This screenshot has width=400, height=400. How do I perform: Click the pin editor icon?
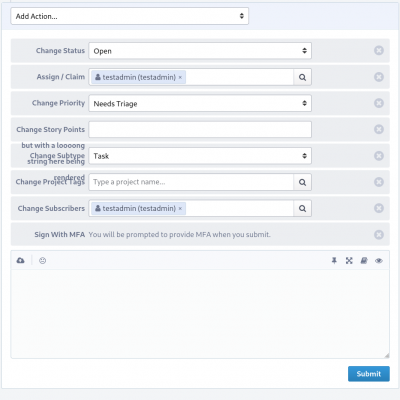334,261
